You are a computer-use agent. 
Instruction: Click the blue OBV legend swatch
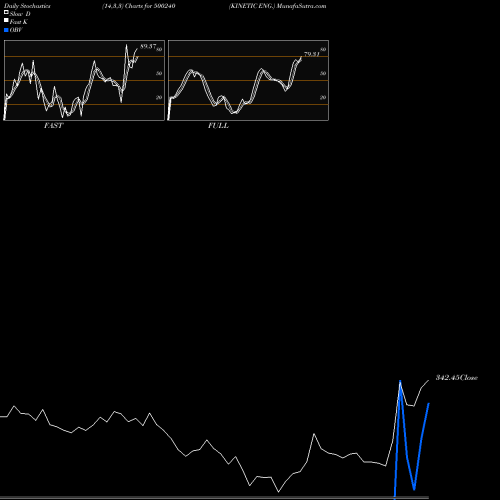[6, 30]
